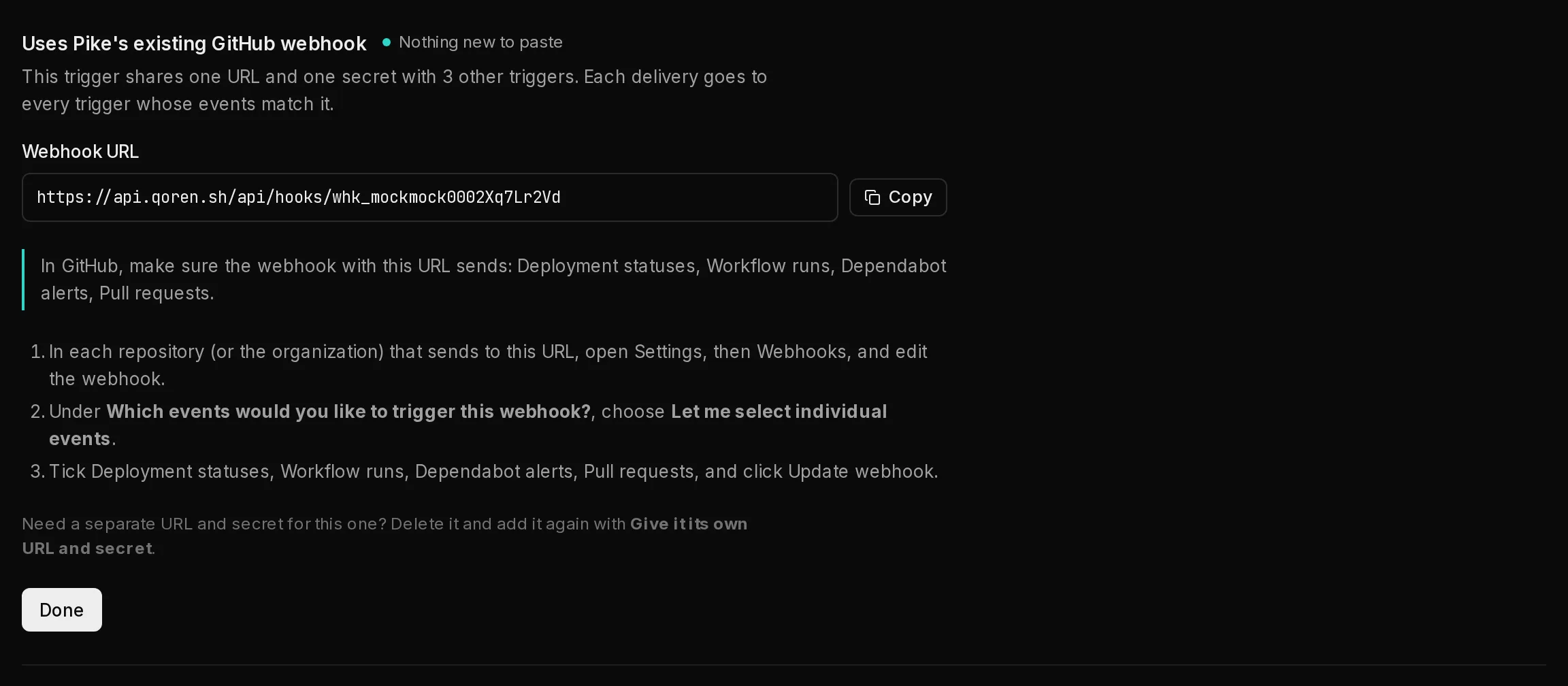Viewport: 1568px width, 686px height.
Task: Click the description "This trigger shares one URL"
Action: 394,91
